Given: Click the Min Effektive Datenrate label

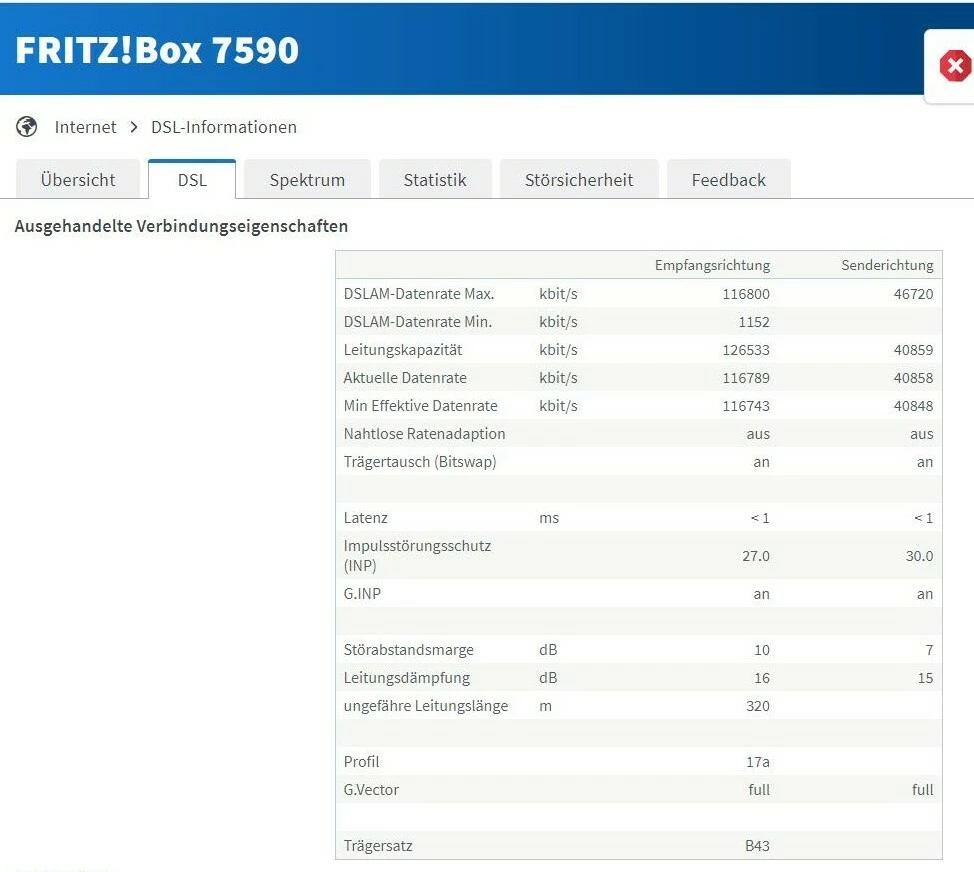Looking at the screenshot, I should (x=421, y=406).
